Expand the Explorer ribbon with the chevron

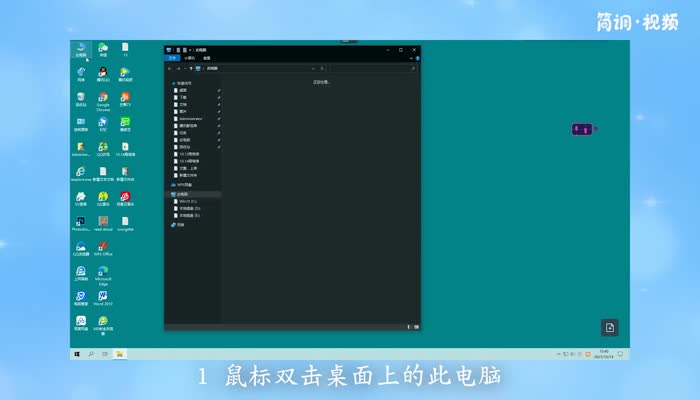[x=411, y=58]
